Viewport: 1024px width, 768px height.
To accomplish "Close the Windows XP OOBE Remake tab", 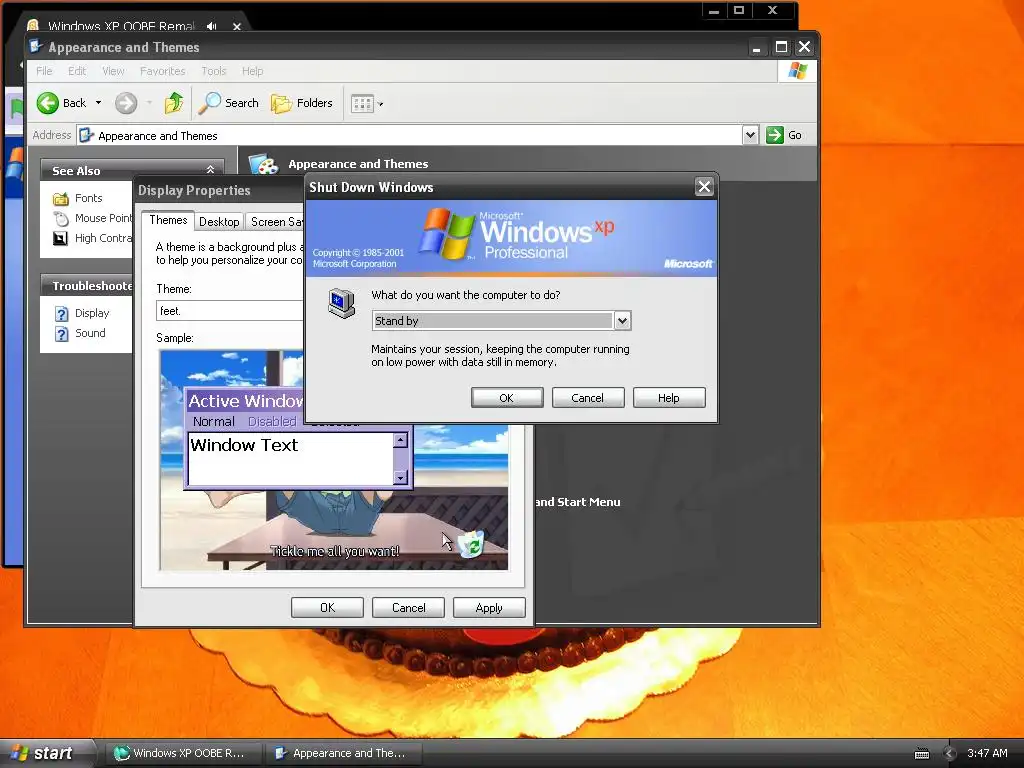I will coord(237,27).
